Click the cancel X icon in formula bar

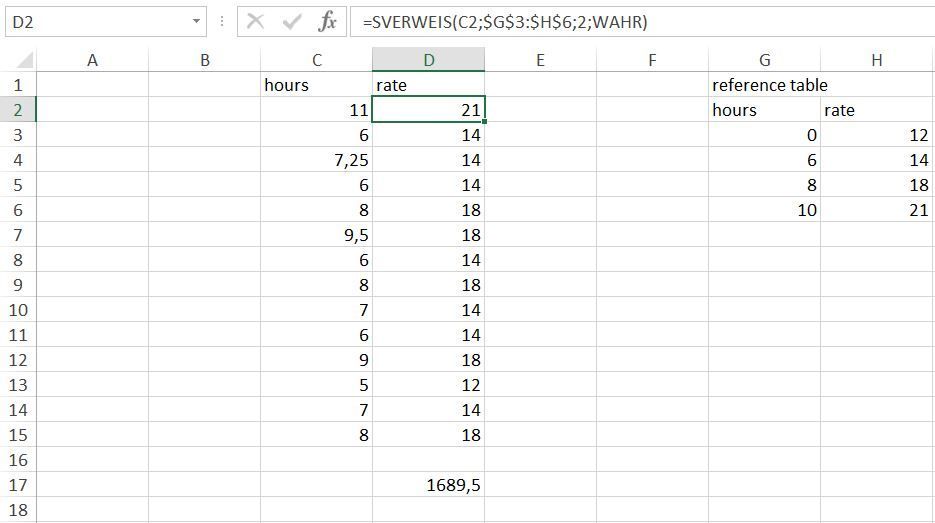(255, 22)
